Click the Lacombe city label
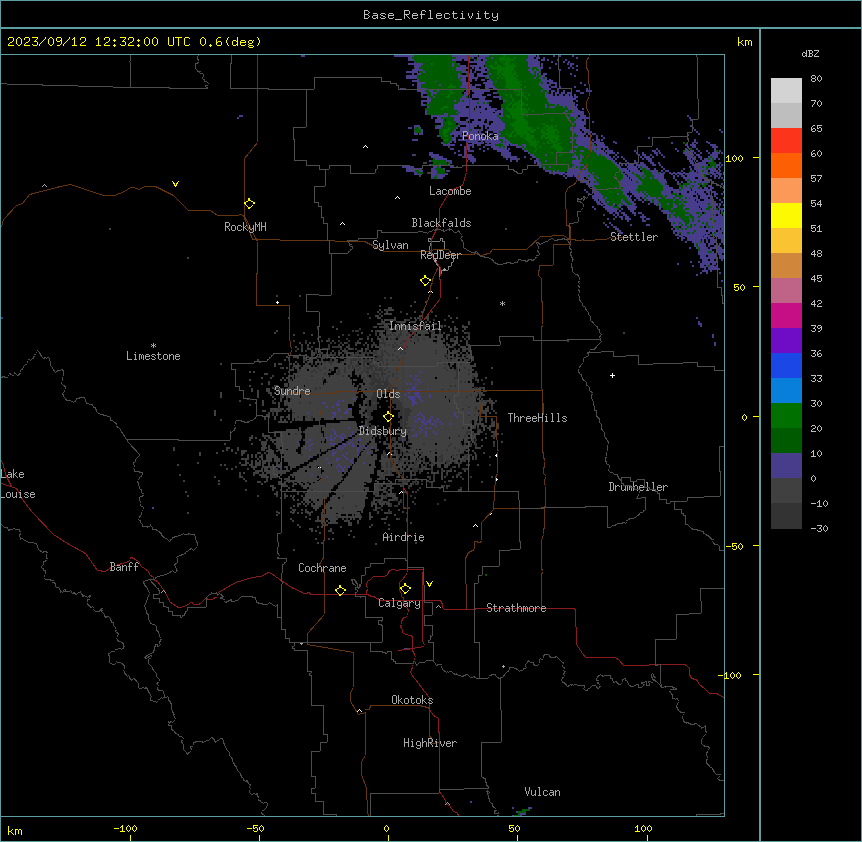 (450, 191)
